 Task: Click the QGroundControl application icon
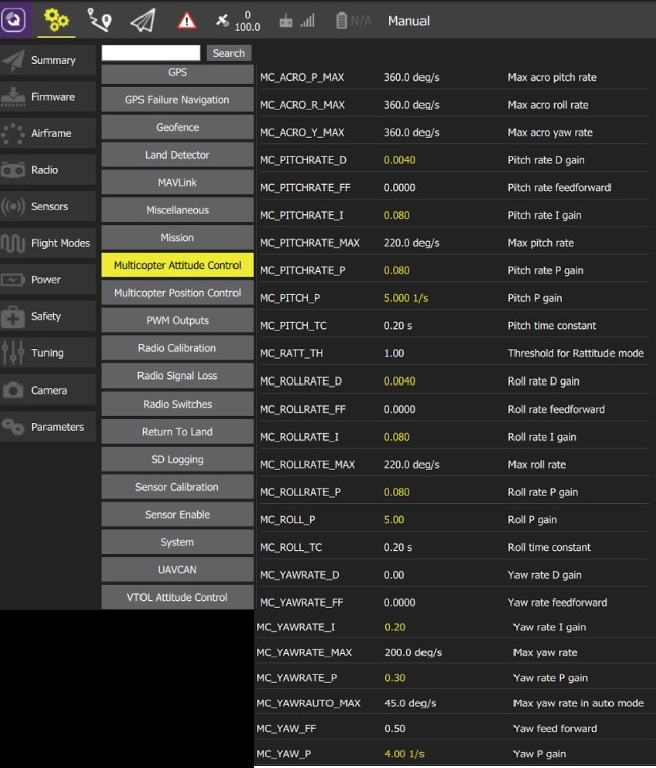coord(18,19)
